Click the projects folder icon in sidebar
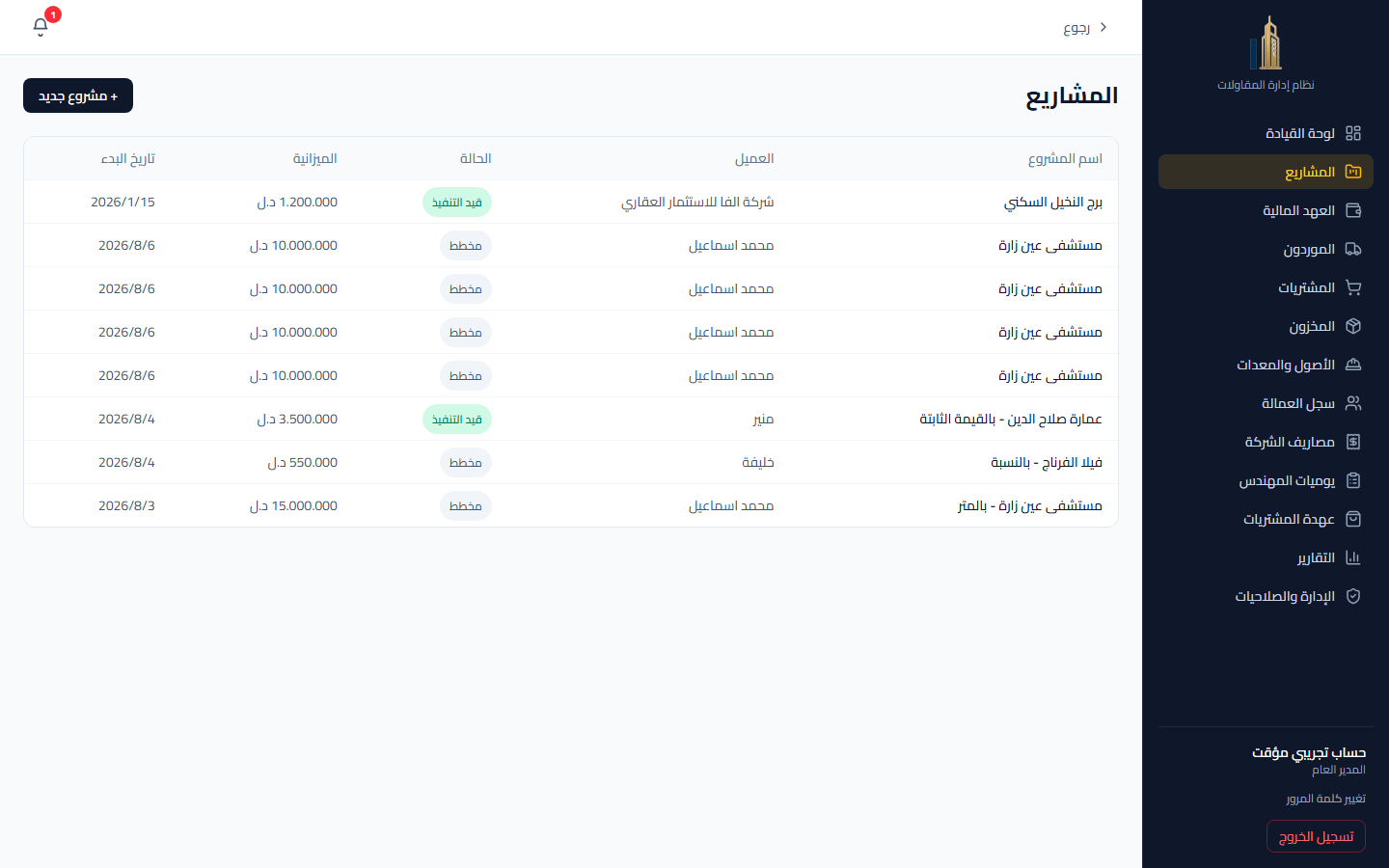Image resolution: width=1389 pixels, height=868 pixels. [x=1353, y=172]
